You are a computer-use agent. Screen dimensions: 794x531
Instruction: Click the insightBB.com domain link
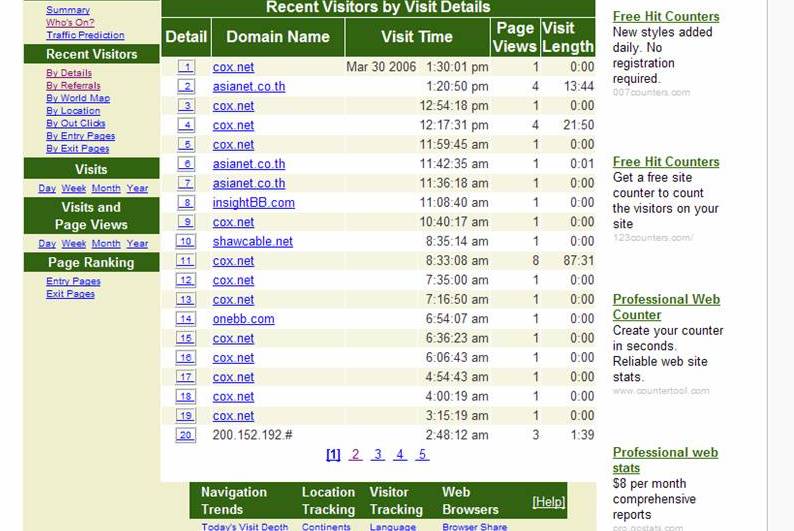[x=254, y=203]
